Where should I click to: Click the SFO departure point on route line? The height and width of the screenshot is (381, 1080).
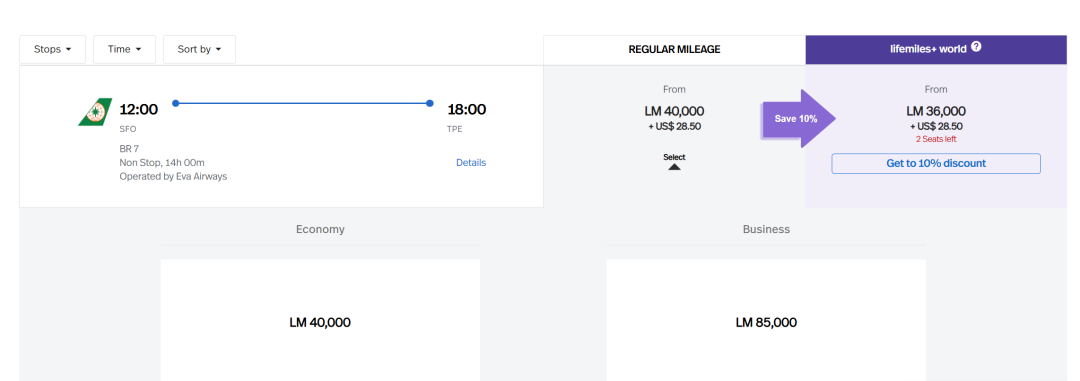[176, 103]
